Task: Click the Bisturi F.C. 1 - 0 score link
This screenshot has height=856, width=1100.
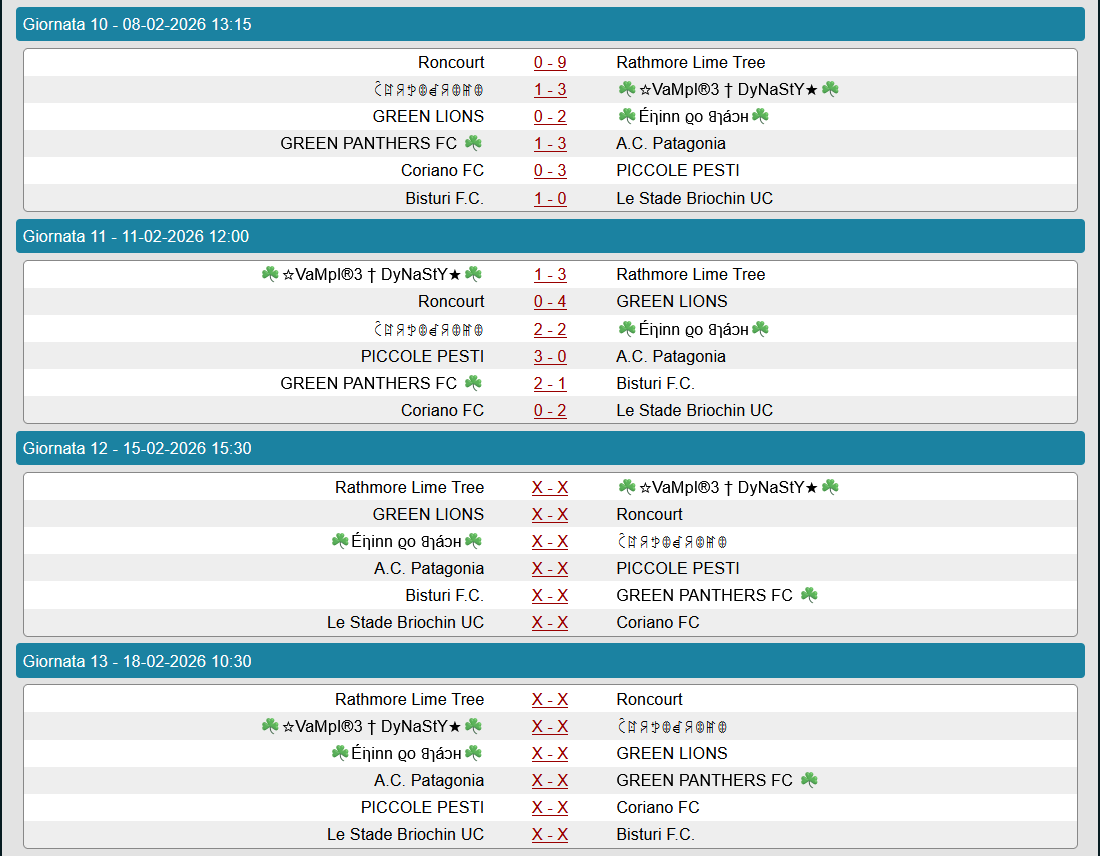Action: coord(550,198)
